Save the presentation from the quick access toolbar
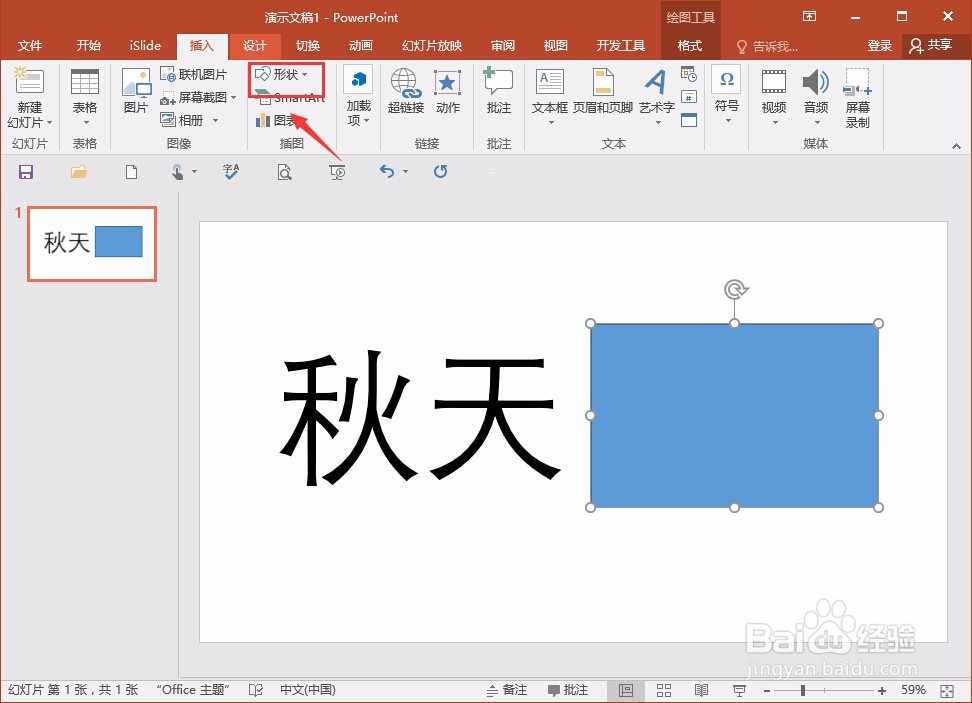972x703 pixels. (x=26, y=171)
